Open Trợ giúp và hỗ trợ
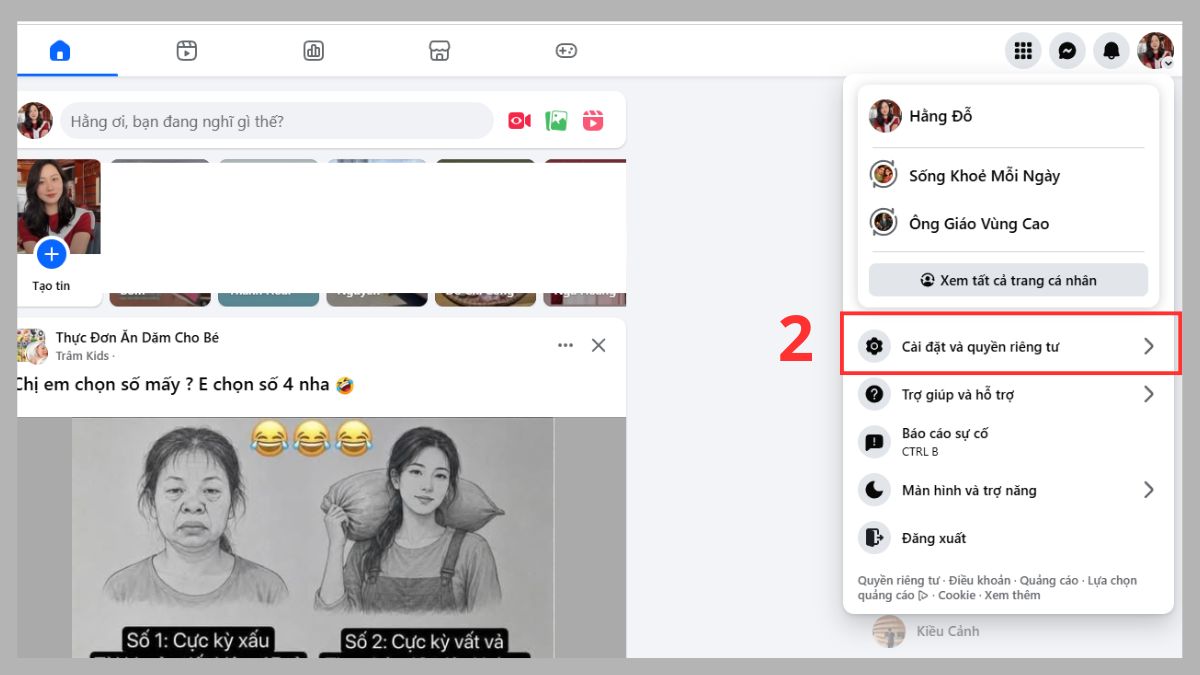 click(x=1008, y=394)
